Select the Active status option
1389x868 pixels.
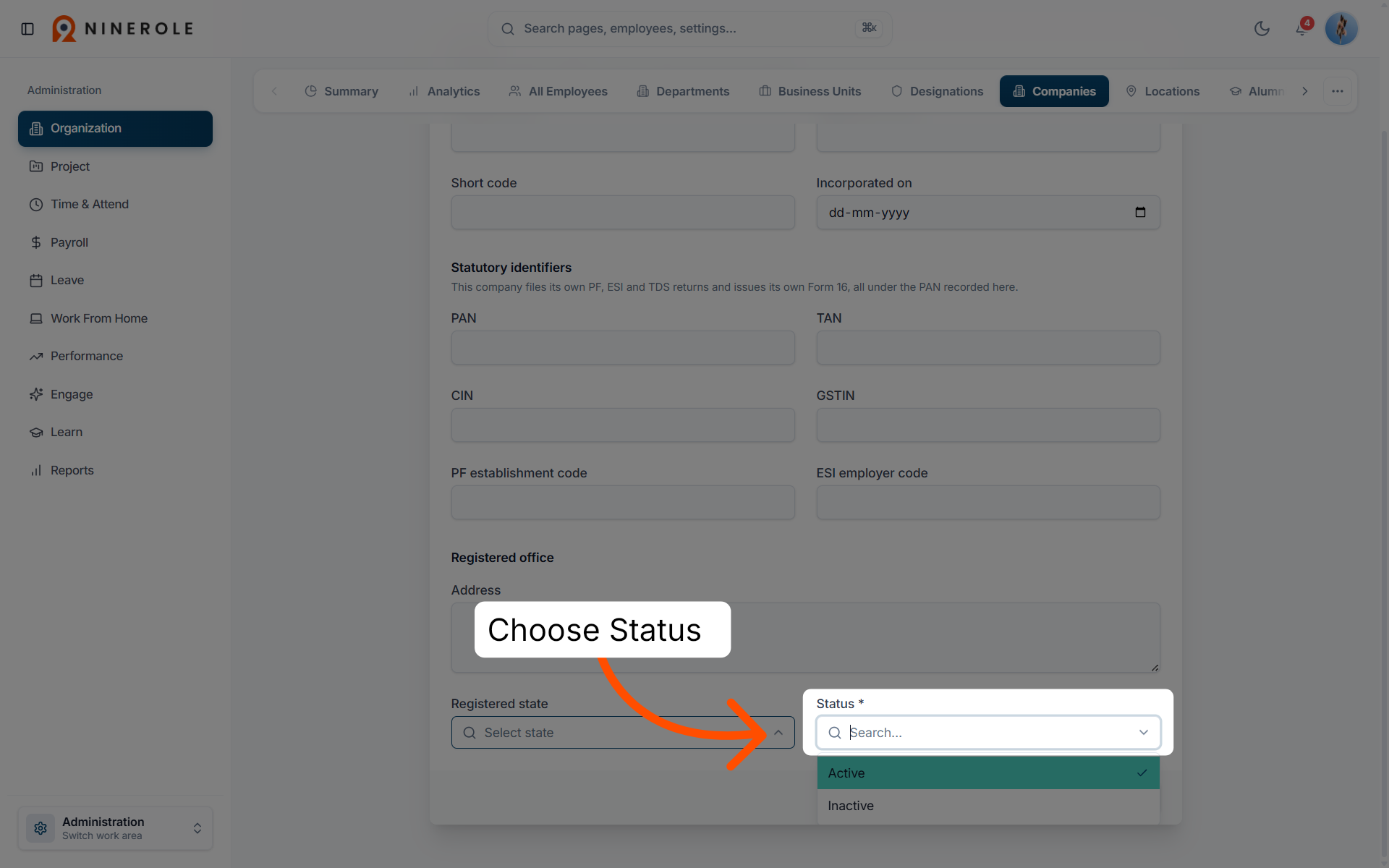988,773
